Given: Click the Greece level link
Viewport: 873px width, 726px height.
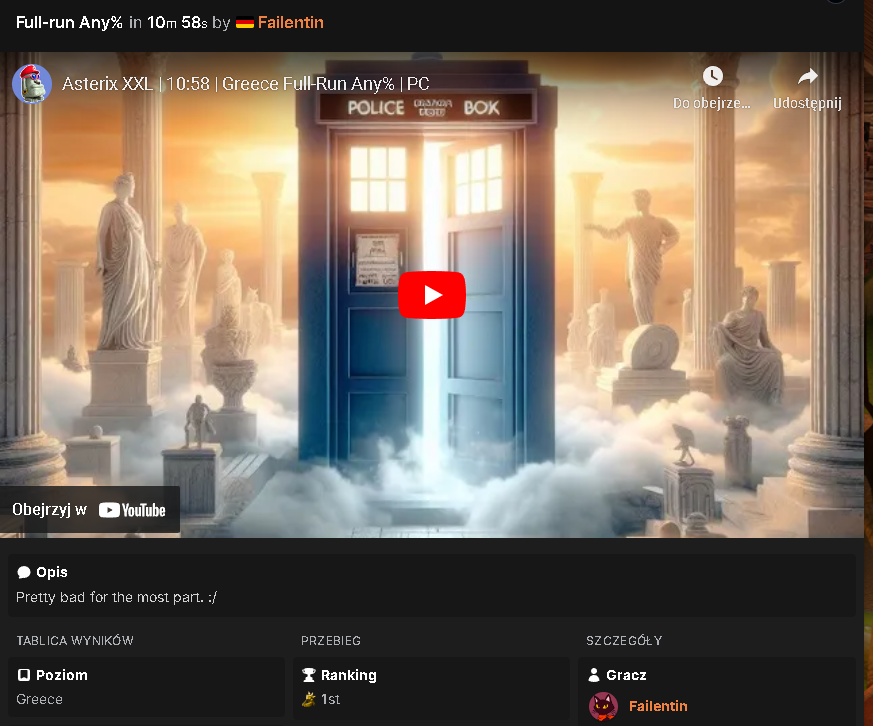Looking at the screenshot, I should 40,699.
